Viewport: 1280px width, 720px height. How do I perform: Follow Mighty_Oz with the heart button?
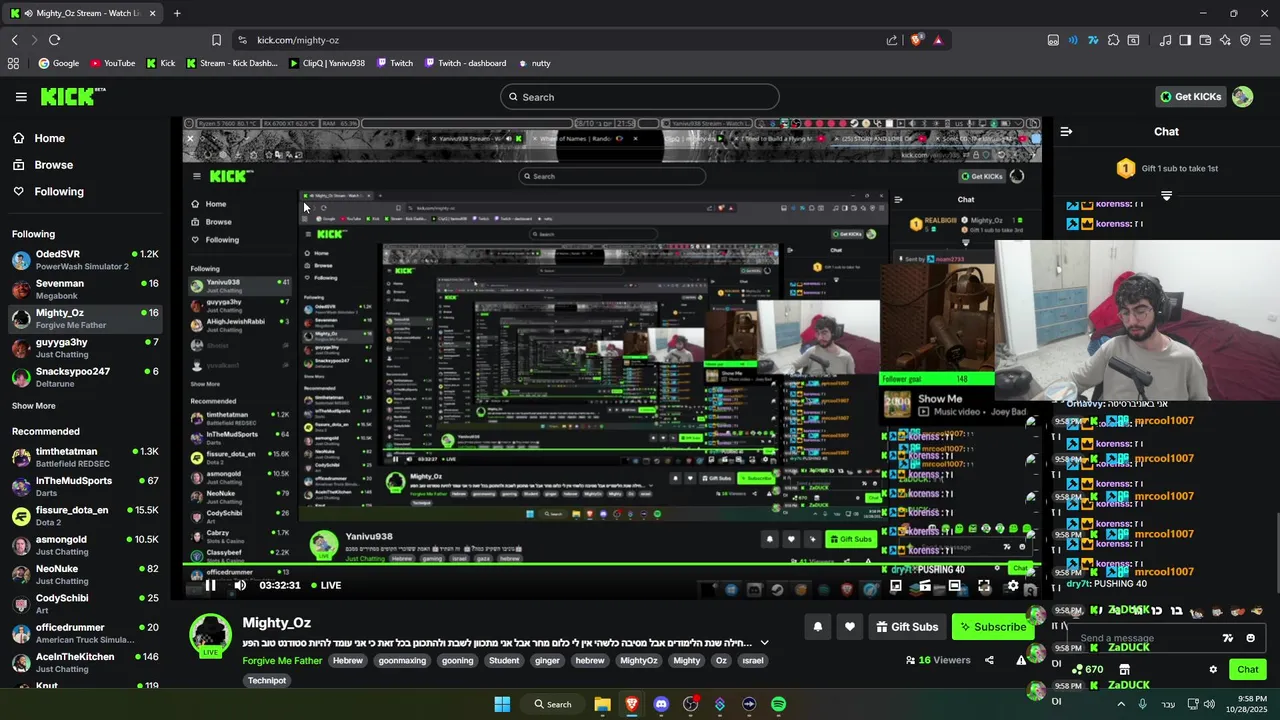(850, 627)
